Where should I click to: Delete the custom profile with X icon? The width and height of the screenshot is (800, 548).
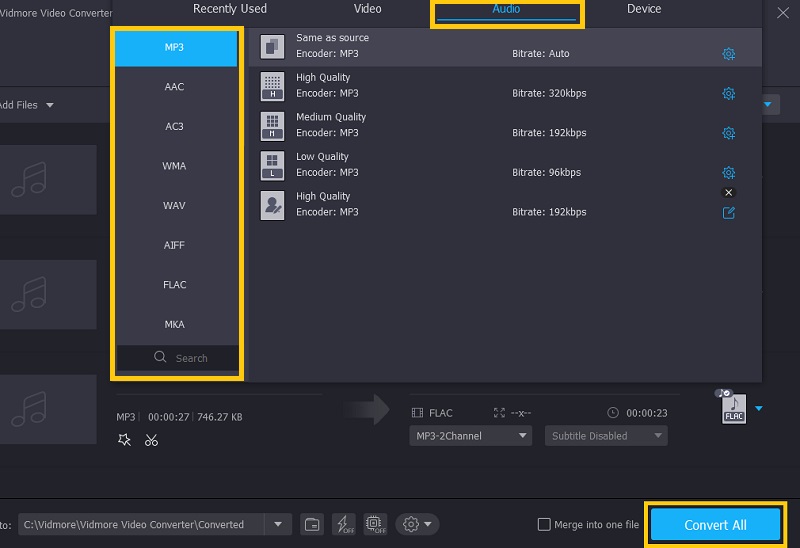[728, 192]
